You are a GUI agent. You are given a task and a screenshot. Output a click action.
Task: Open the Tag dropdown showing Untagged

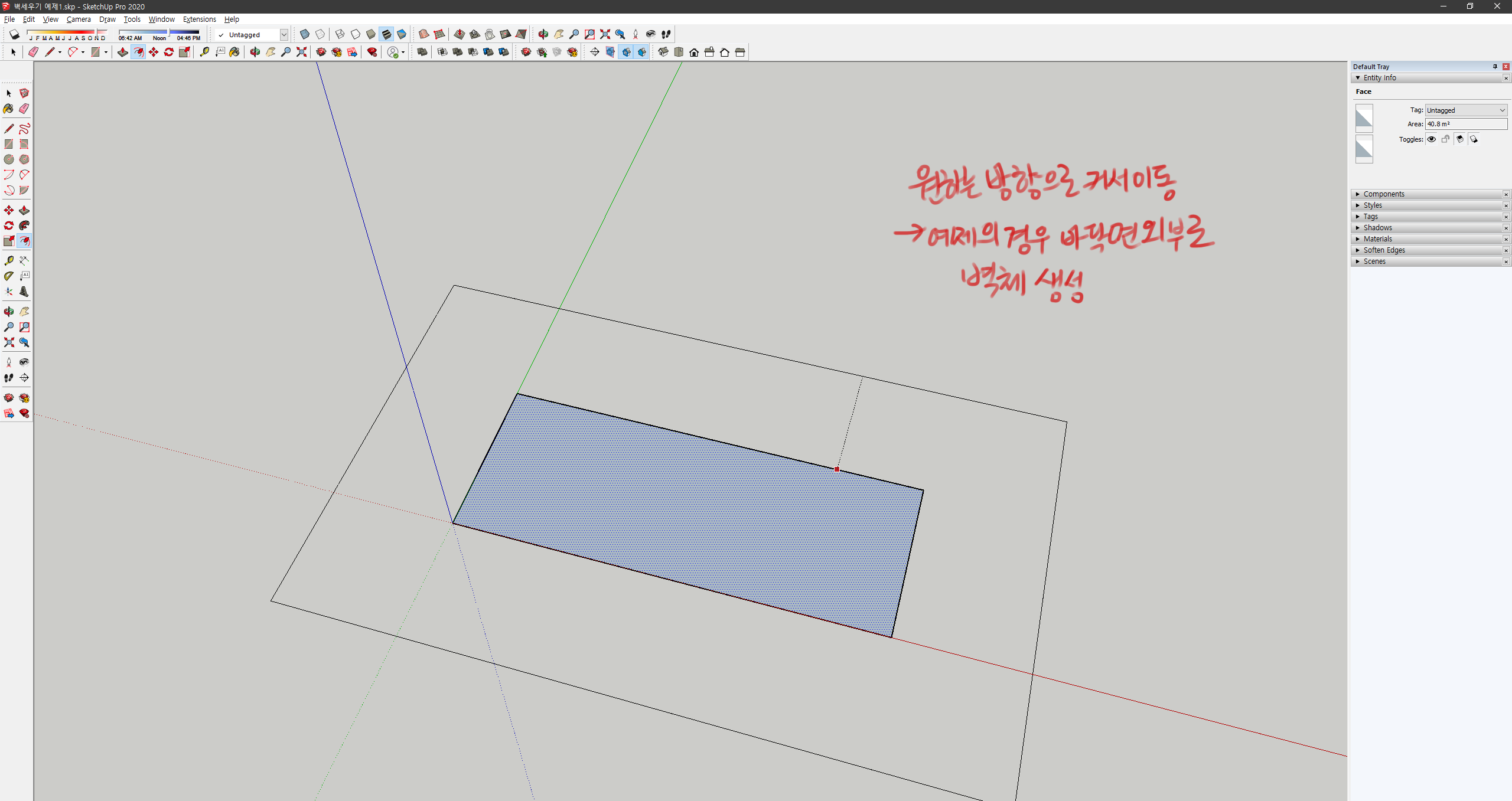[x=1467, y=110]
